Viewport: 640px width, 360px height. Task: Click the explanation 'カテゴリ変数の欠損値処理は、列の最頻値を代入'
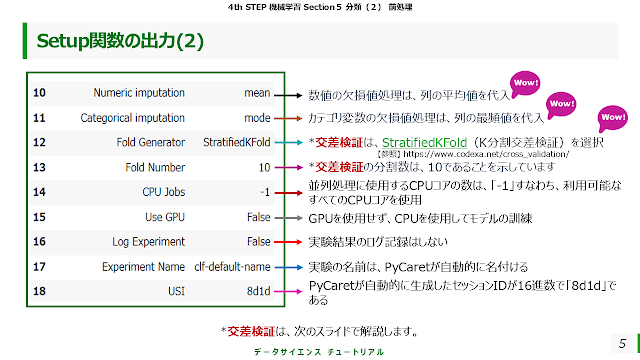pos(426,118)
